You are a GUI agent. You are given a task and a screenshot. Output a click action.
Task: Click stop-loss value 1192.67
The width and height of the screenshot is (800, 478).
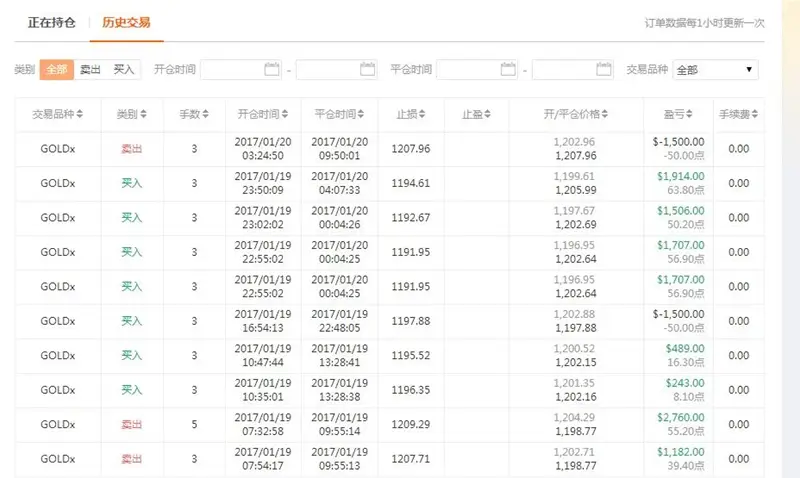click(x=411, y=218)
